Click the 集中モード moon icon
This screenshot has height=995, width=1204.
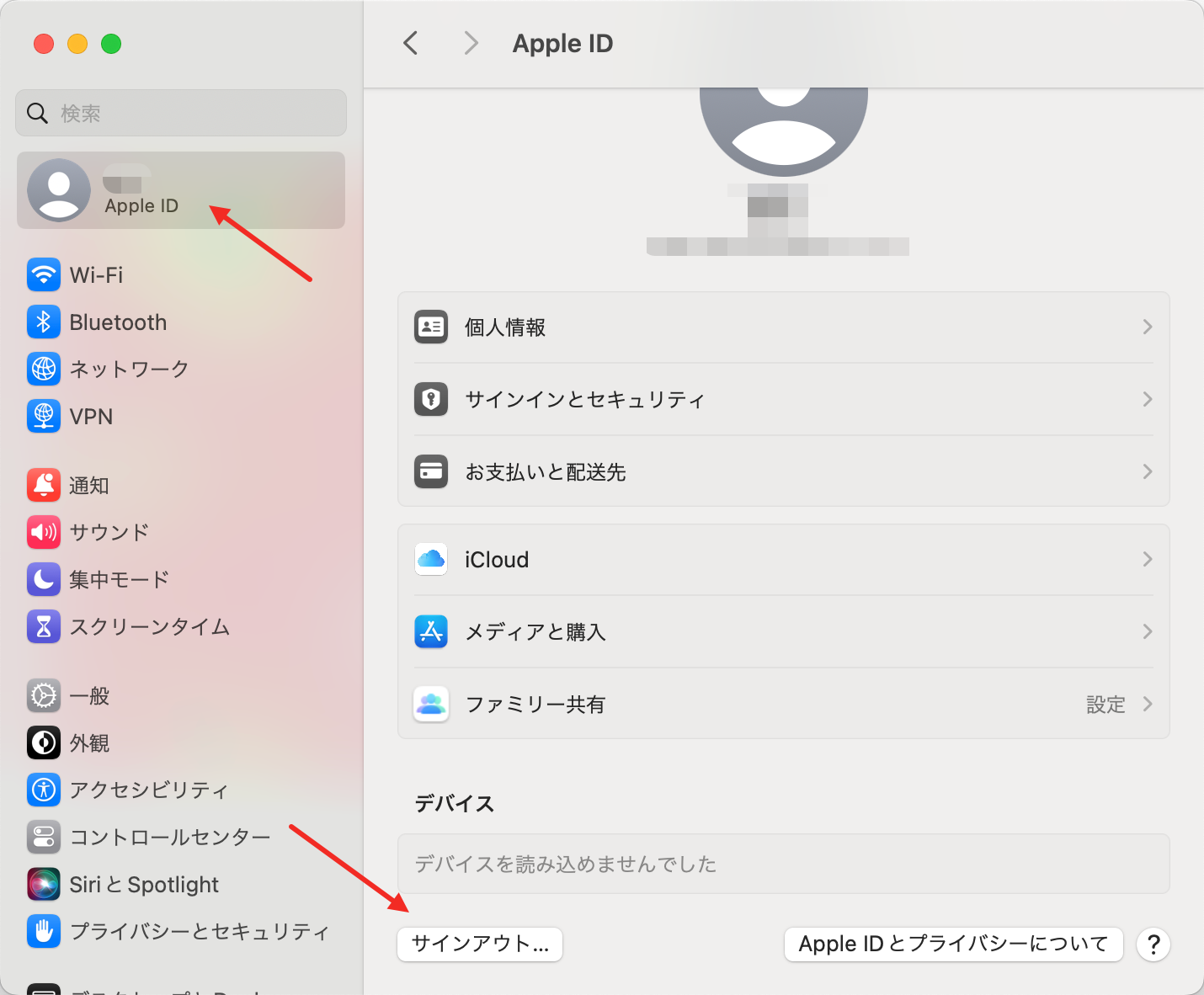(x=44, y=579)
